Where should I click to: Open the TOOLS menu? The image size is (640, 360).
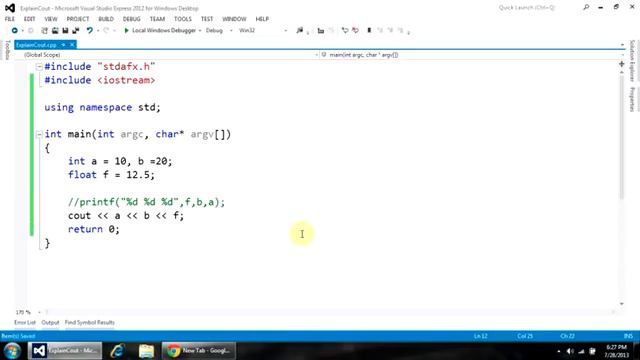point(182,19)
